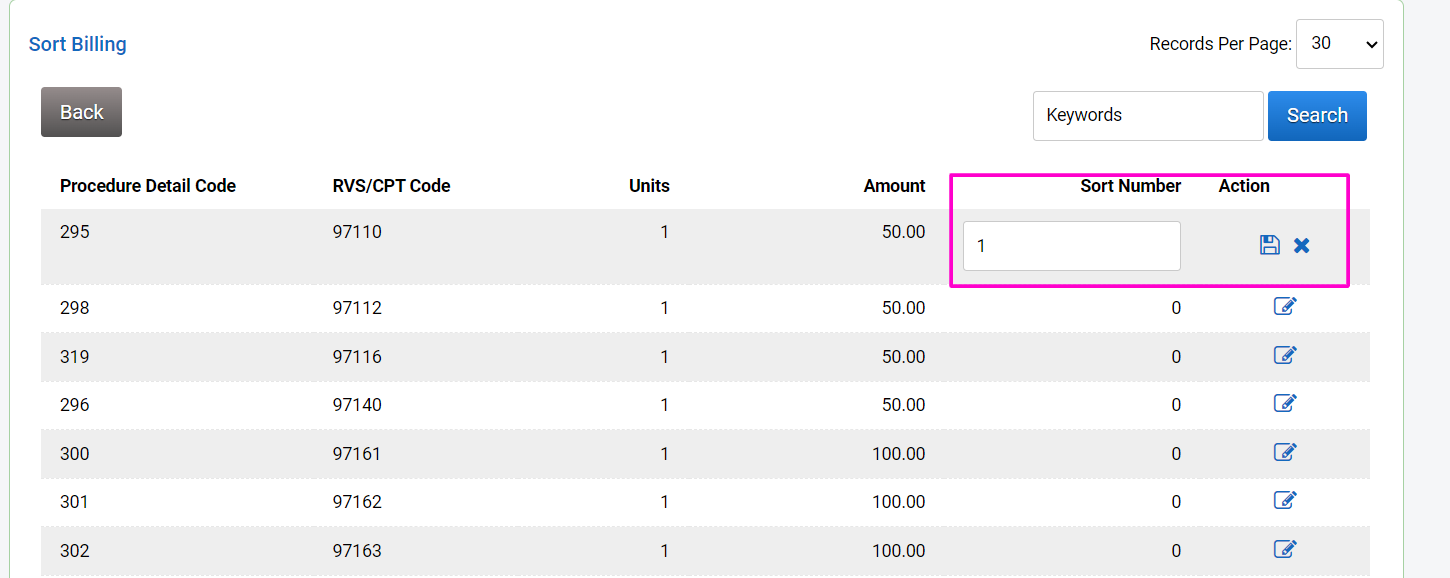Click the Sort Billing page title
Screen dimensions: 1450x578
(x=78, y=44)
